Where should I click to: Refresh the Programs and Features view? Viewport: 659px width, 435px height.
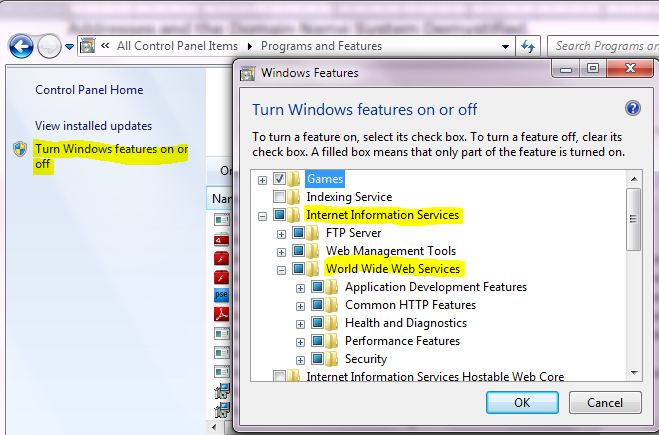(x=528, y=46)
